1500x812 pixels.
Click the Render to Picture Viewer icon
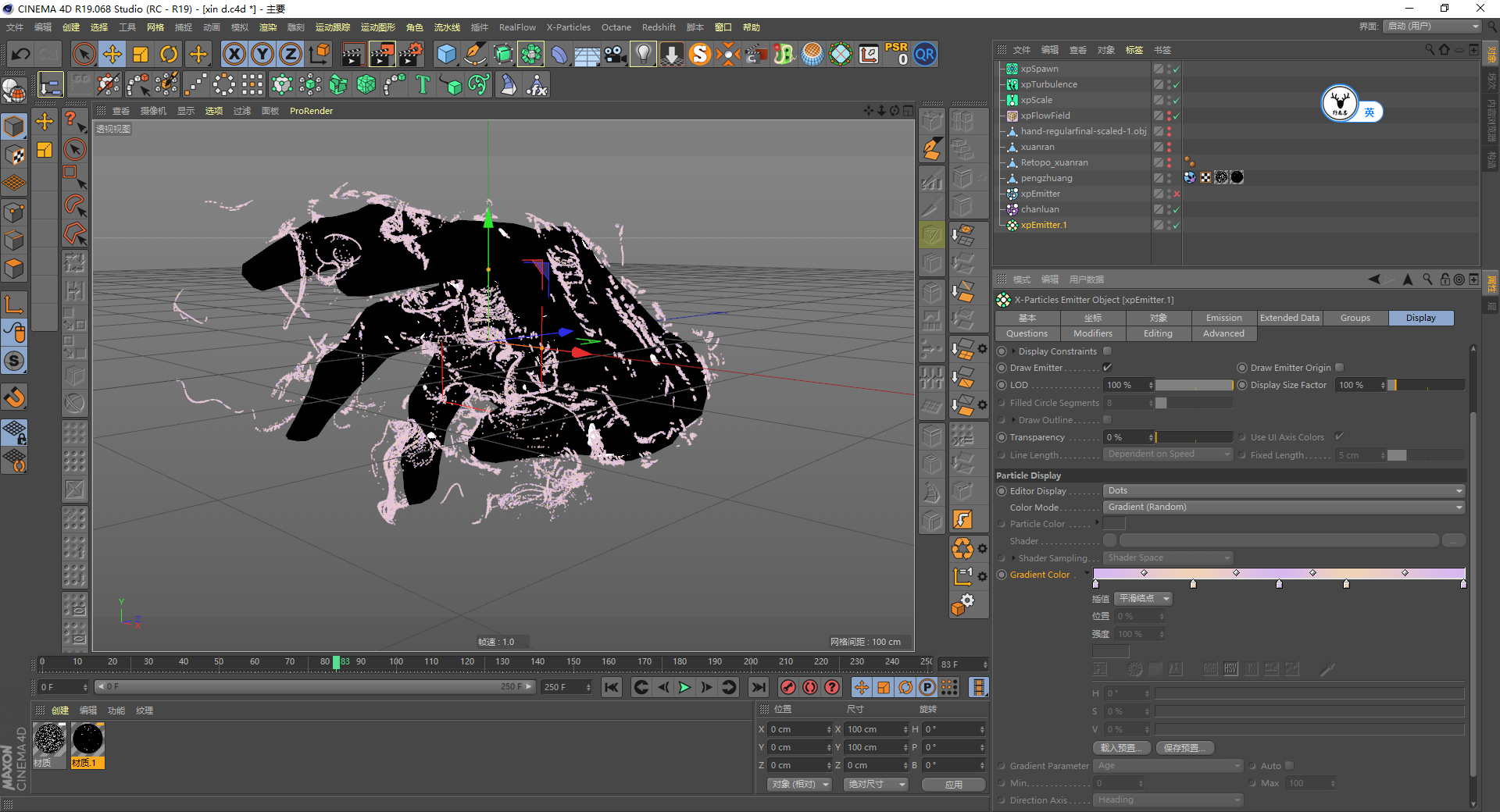(382, 54)
